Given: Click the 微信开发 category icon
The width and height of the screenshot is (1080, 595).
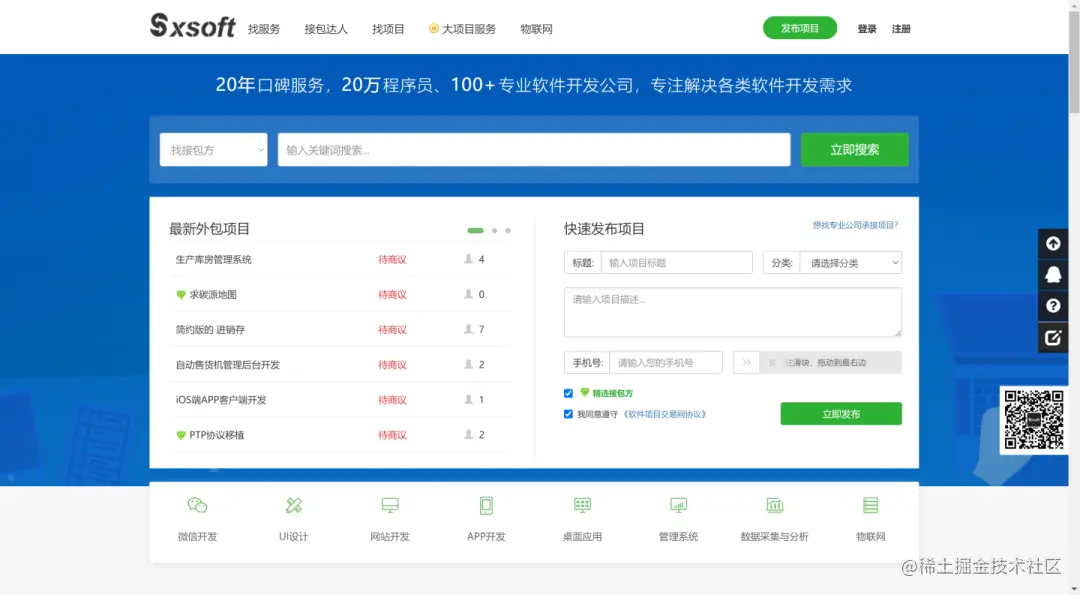Looking at the screenshot, I should [198, 505].
